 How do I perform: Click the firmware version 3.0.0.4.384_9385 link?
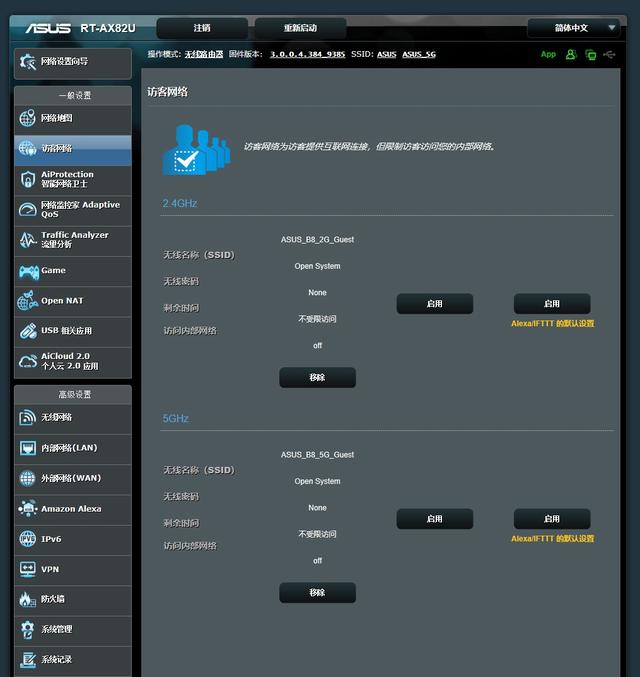point(307,54)
